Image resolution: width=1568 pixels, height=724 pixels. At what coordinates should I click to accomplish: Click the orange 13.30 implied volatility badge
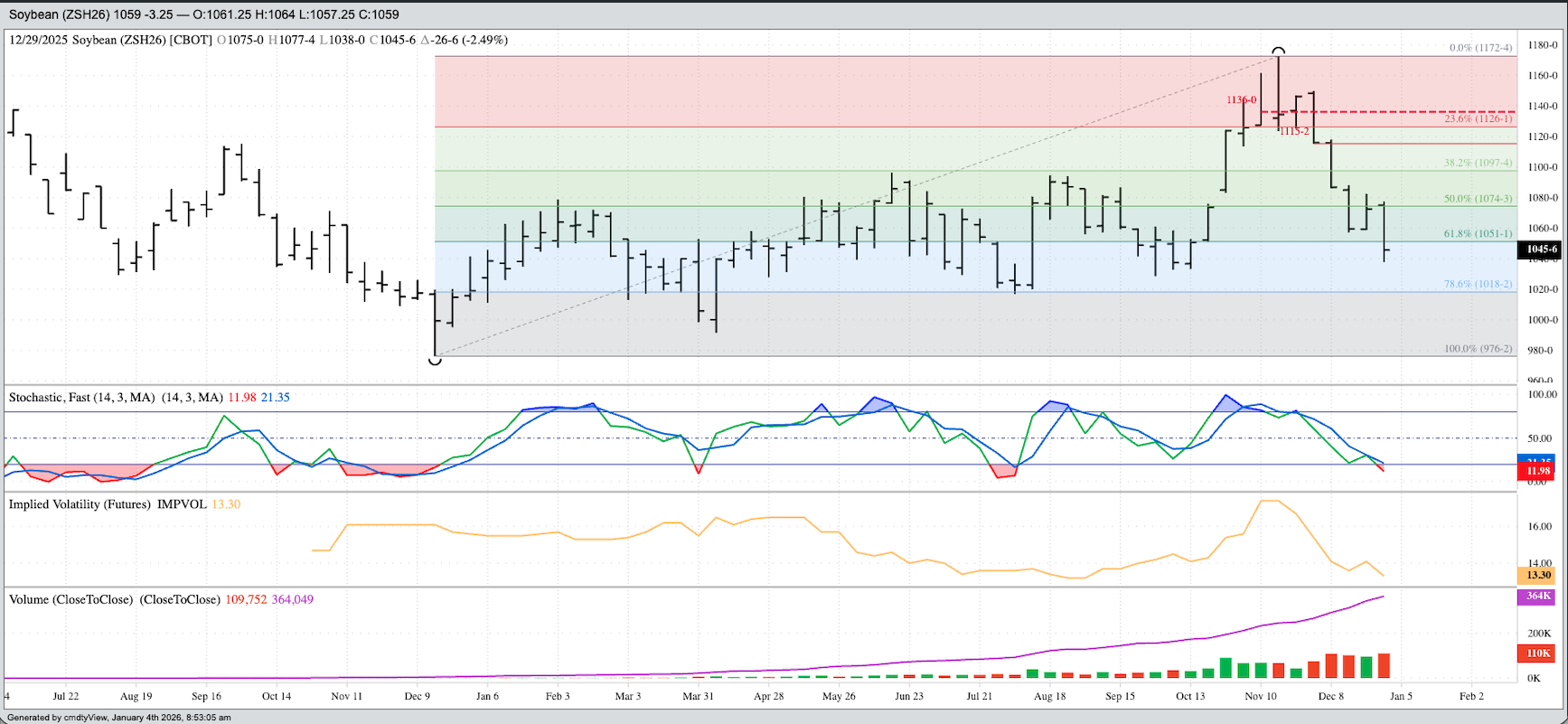tap(1538, 575)
